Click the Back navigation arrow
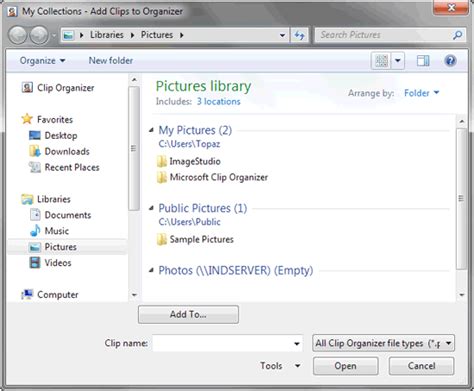 coord(17,35)
